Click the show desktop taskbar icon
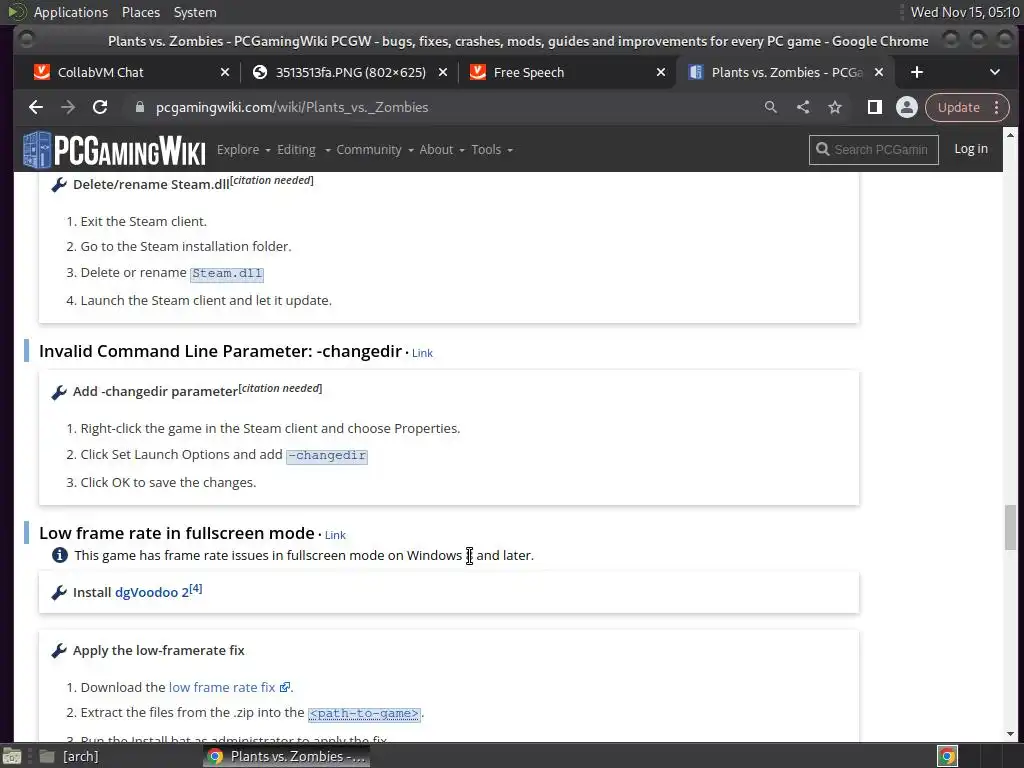This screenshot has height=768, width=1024. (12, 756)
